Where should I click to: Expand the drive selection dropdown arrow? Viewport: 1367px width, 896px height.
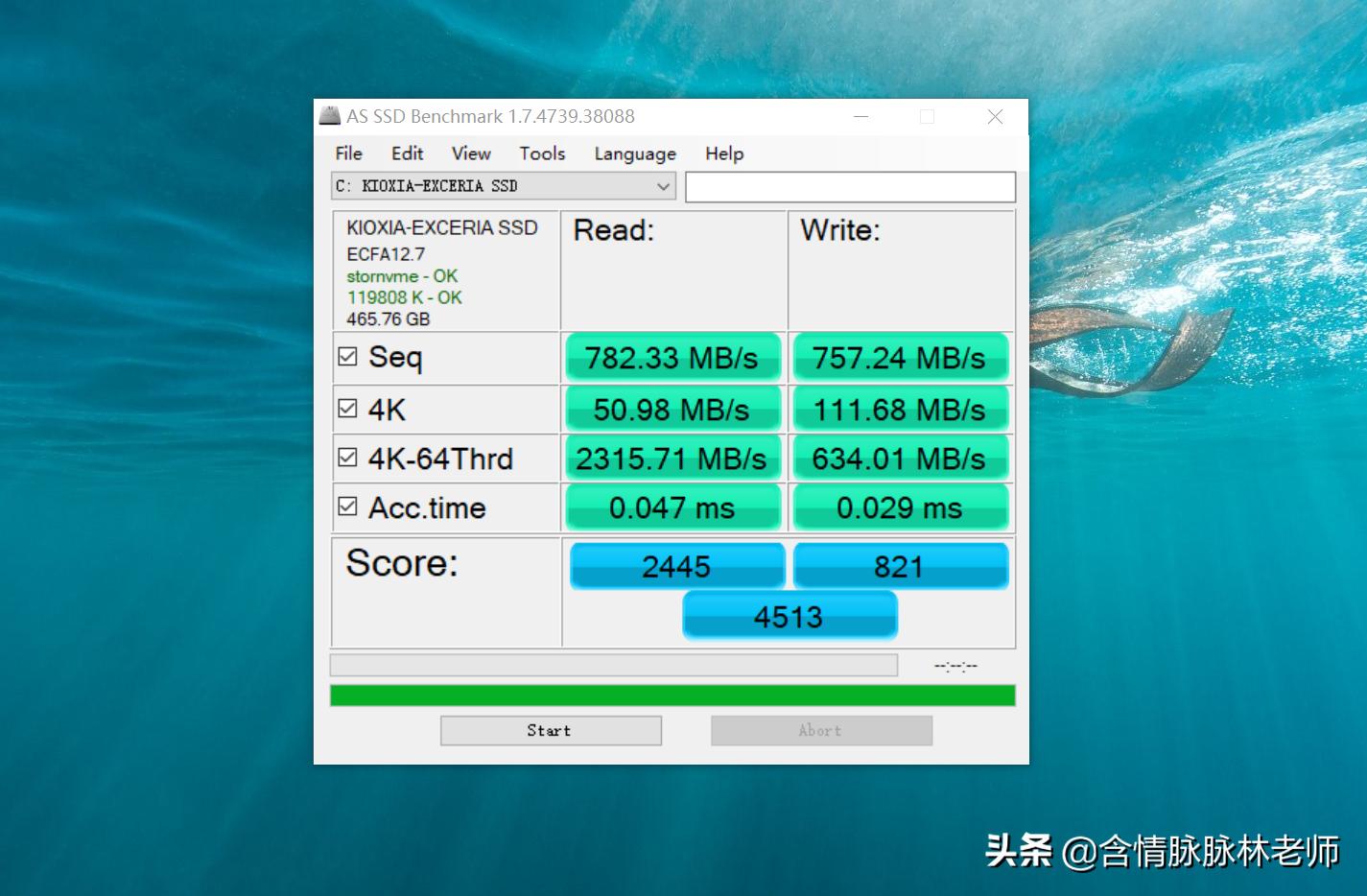coord(663,186)
